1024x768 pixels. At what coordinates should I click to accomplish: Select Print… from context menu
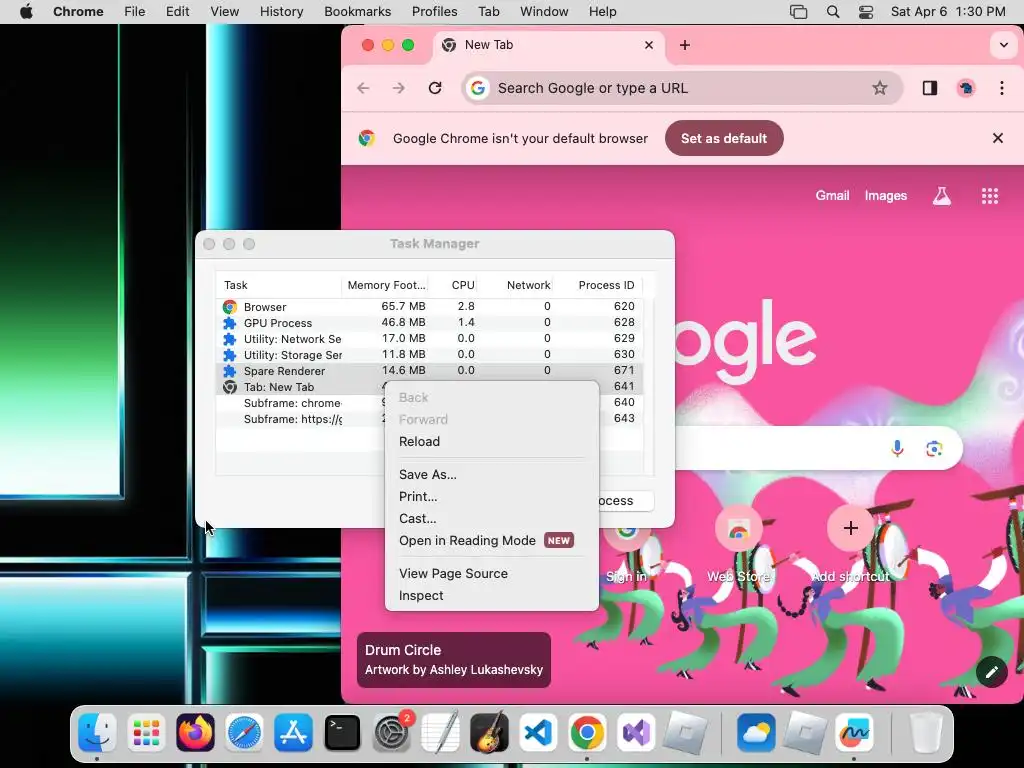491,497
